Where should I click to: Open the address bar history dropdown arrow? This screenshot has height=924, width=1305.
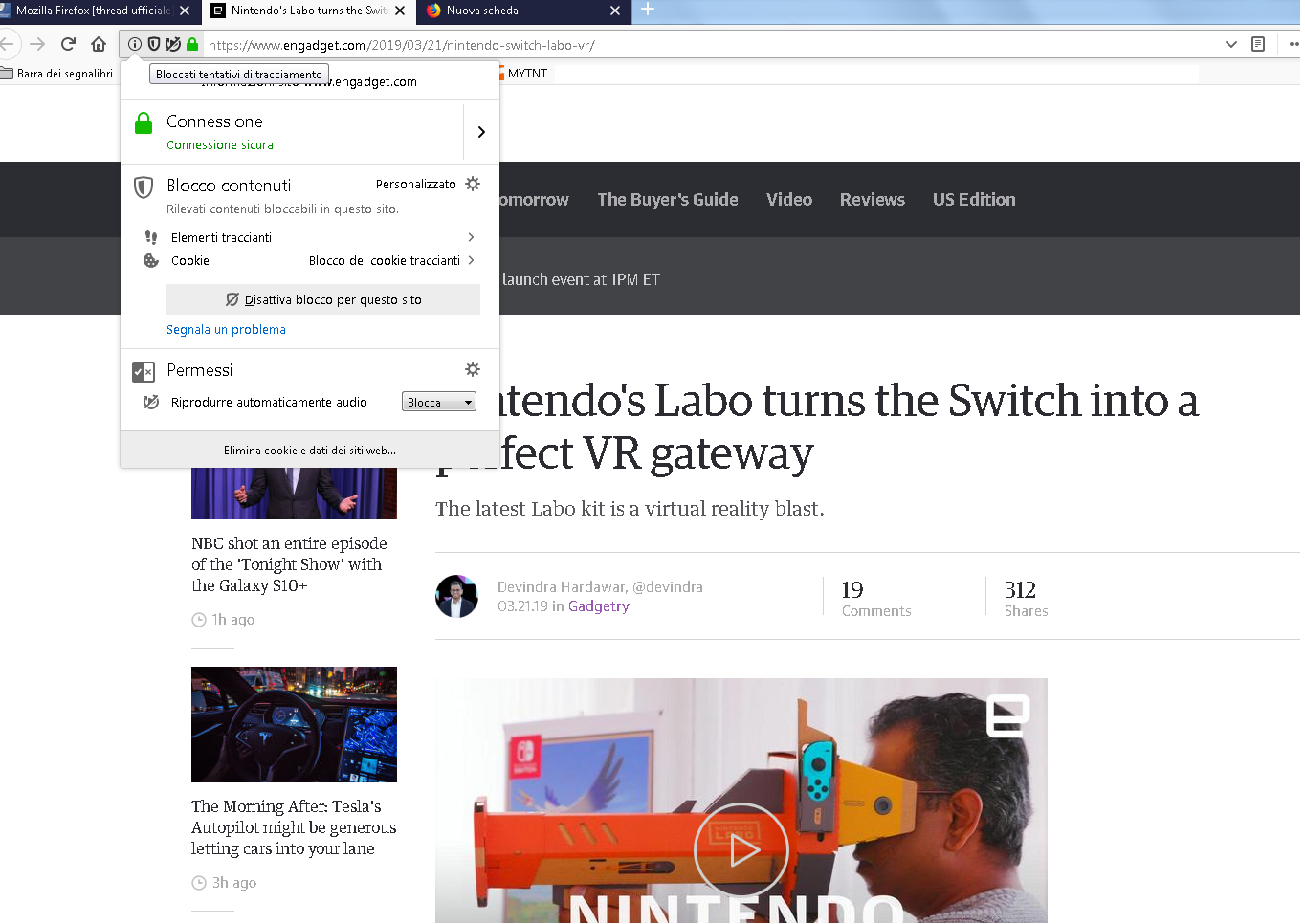pos(1231,44)
